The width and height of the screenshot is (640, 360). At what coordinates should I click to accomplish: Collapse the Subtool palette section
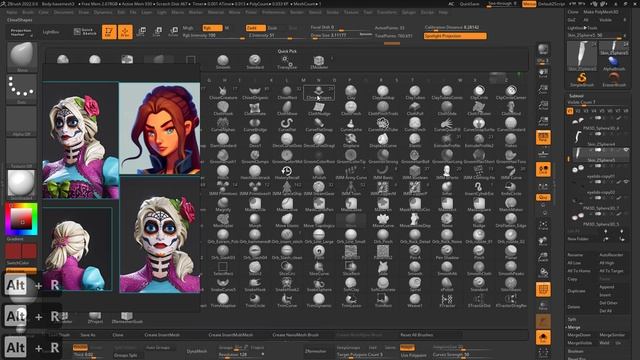[x=576, y=96]
